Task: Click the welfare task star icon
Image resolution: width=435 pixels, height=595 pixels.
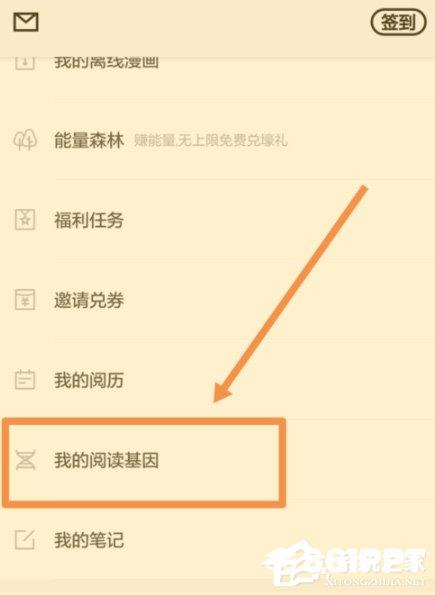Action: tap(25, 220)
